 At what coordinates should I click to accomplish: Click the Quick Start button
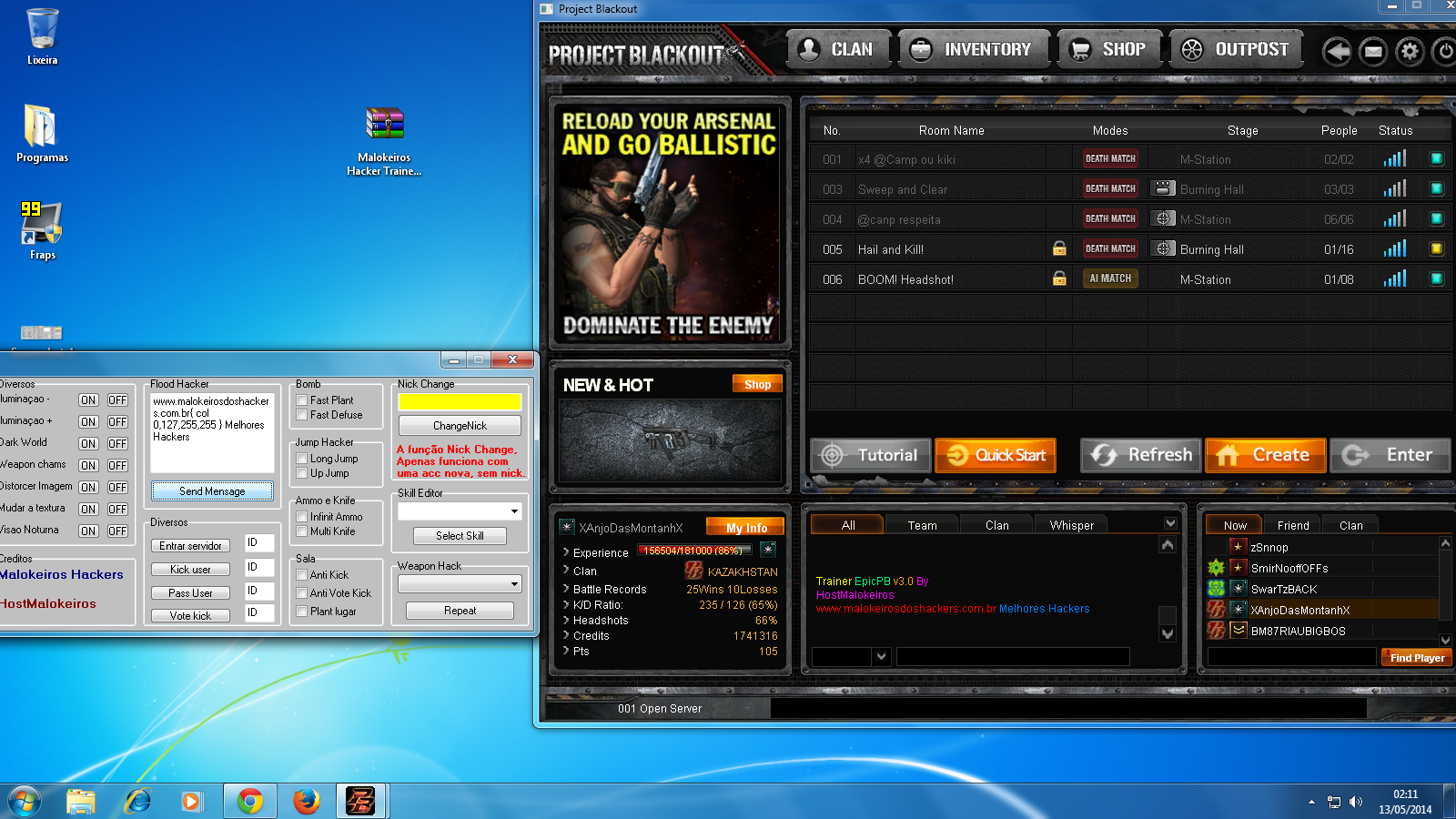[996, 455]
